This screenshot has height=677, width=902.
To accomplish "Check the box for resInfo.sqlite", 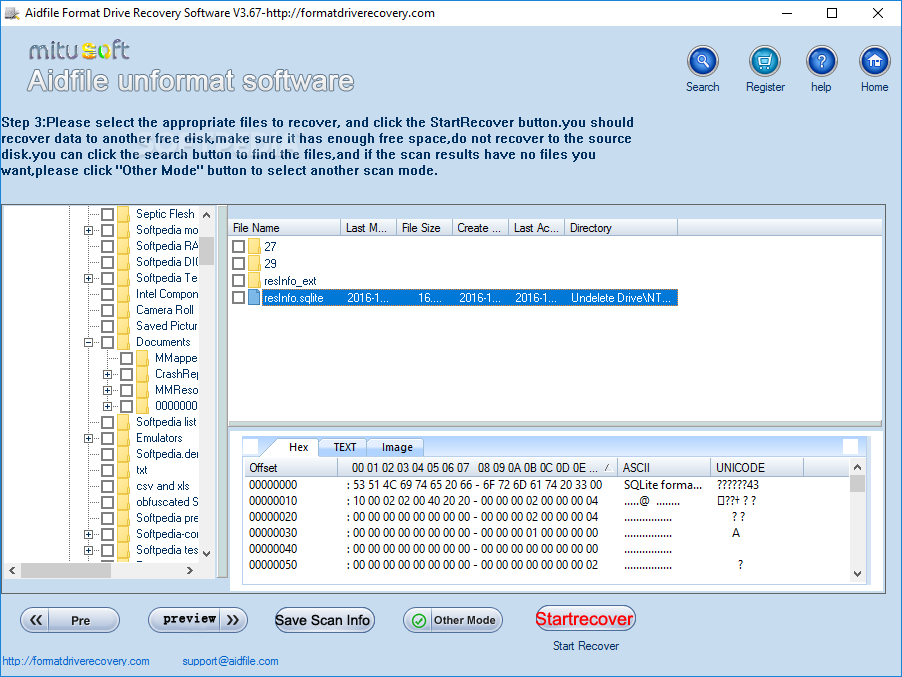I will (239, 297).
